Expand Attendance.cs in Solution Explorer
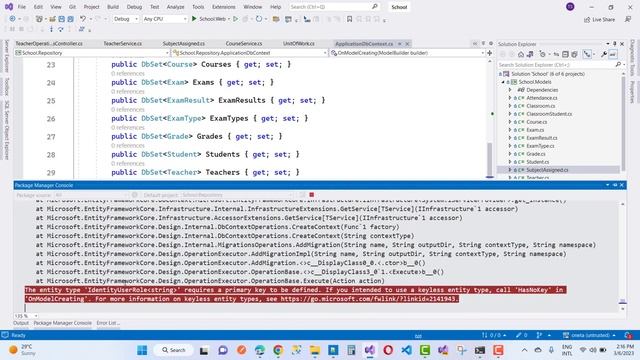Image resolution: width=640 pixels, height=360 pixels. (510, 98)
